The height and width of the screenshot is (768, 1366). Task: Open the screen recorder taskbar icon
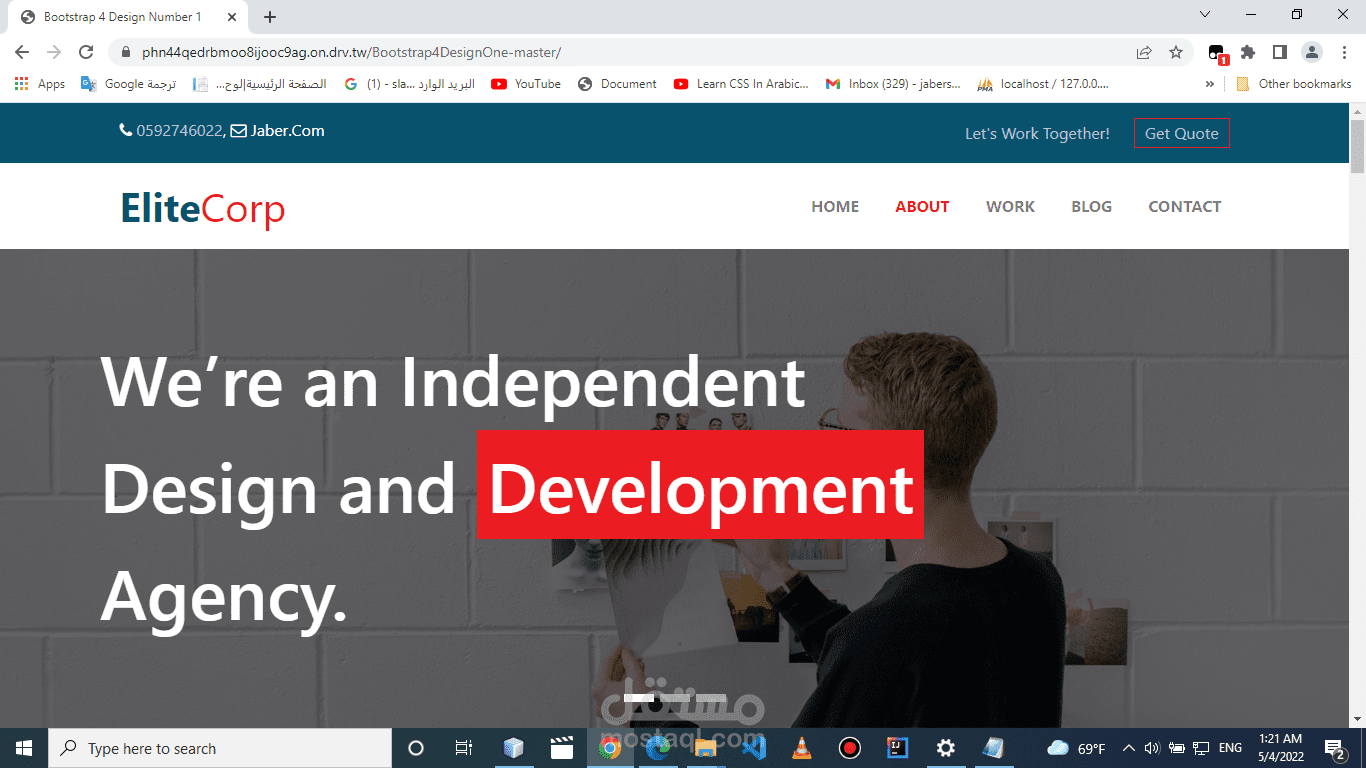click(x=849, y=748)
